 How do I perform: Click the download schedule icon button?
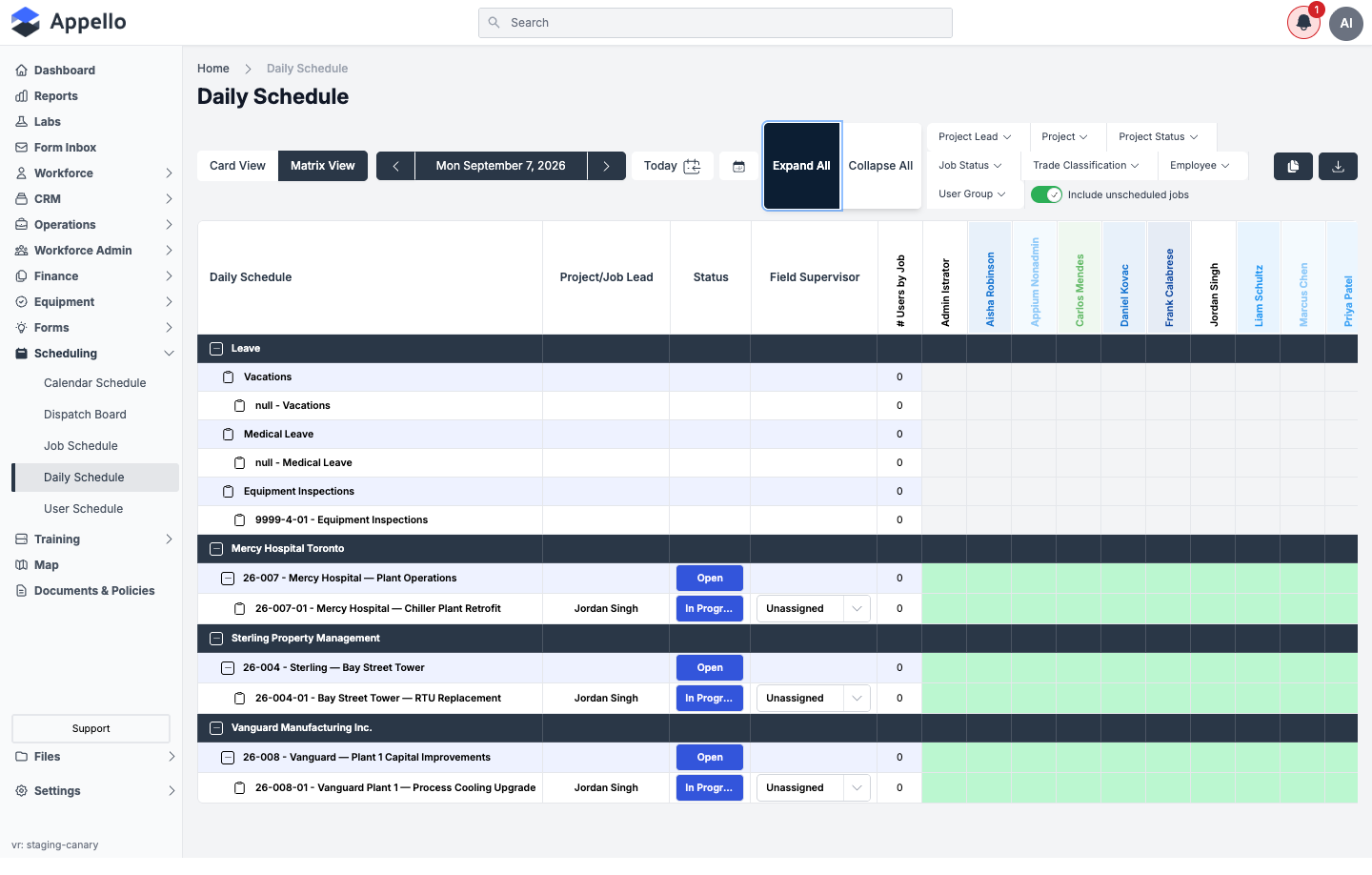click(x=1338, y=166)
